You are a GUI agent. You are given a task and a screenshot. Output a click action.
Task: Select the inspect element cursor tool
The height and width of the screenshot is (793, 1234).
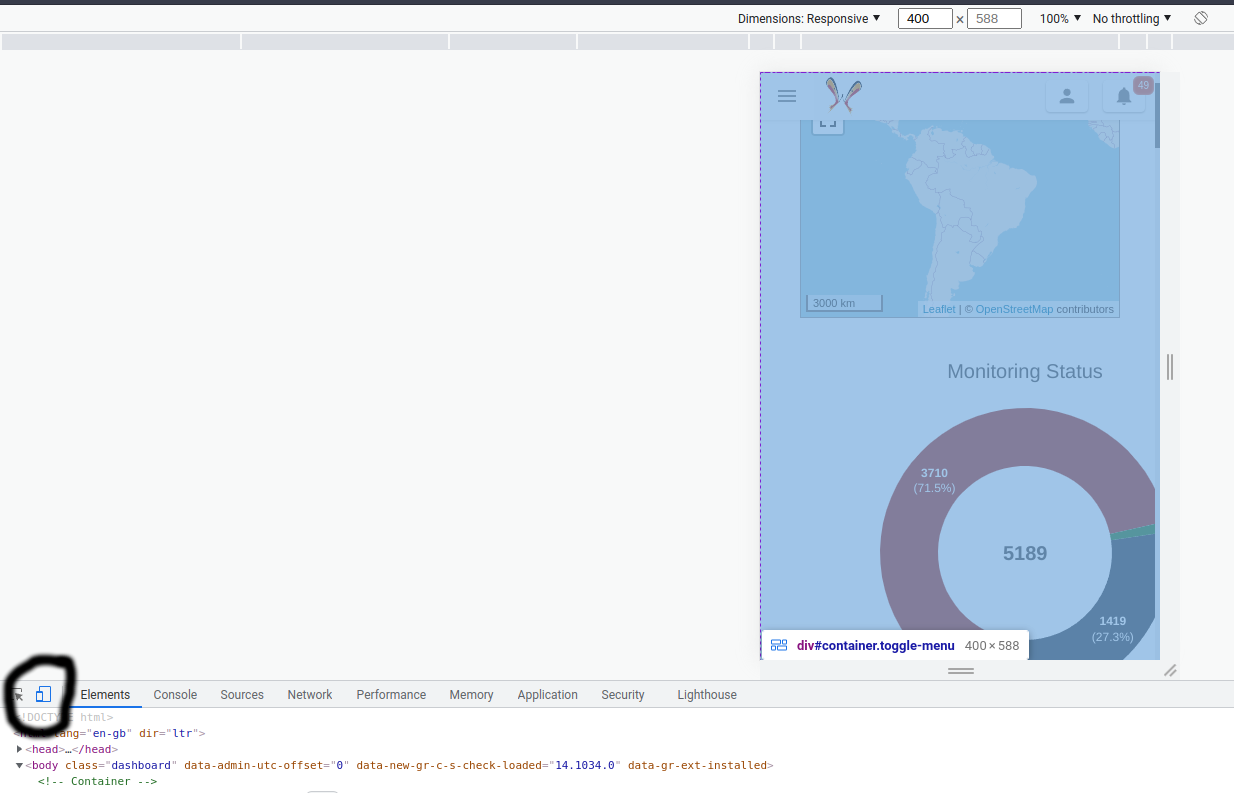coord(17,694)
